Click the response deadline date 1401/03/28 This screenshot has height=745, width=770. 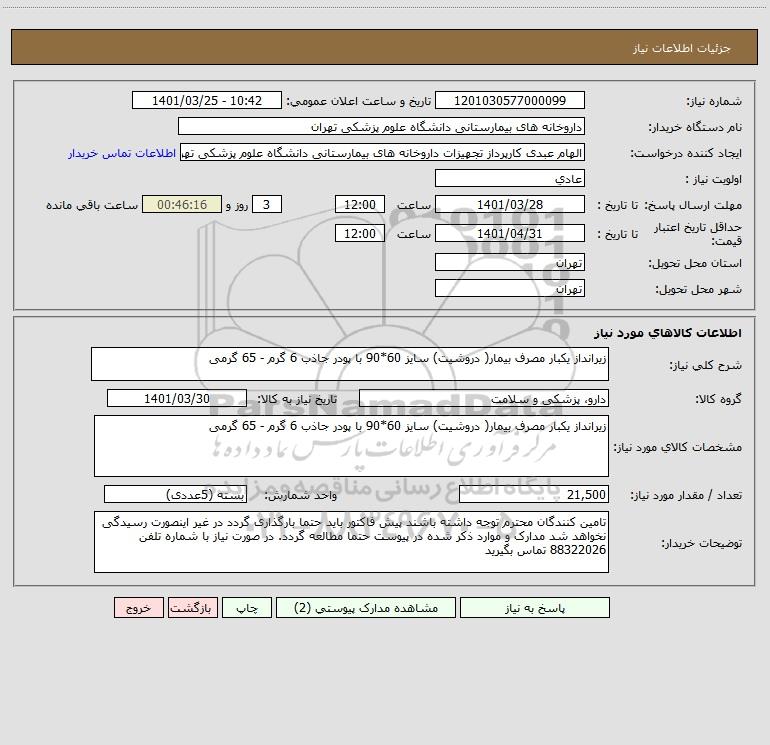510,204
